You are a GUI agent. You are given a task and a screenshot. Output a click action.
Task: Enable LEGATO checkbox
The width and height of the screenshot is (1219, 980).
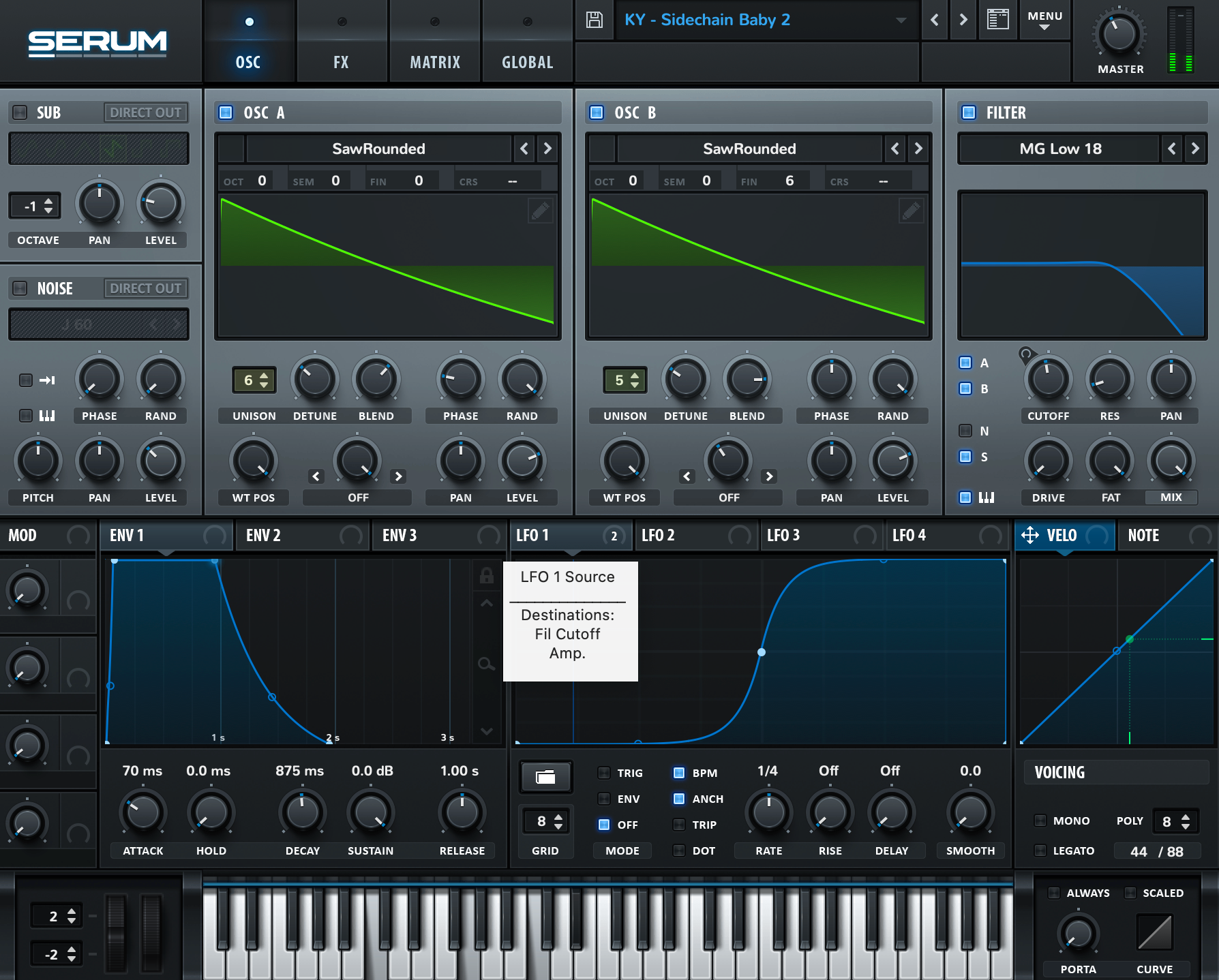coord(1040,851)
